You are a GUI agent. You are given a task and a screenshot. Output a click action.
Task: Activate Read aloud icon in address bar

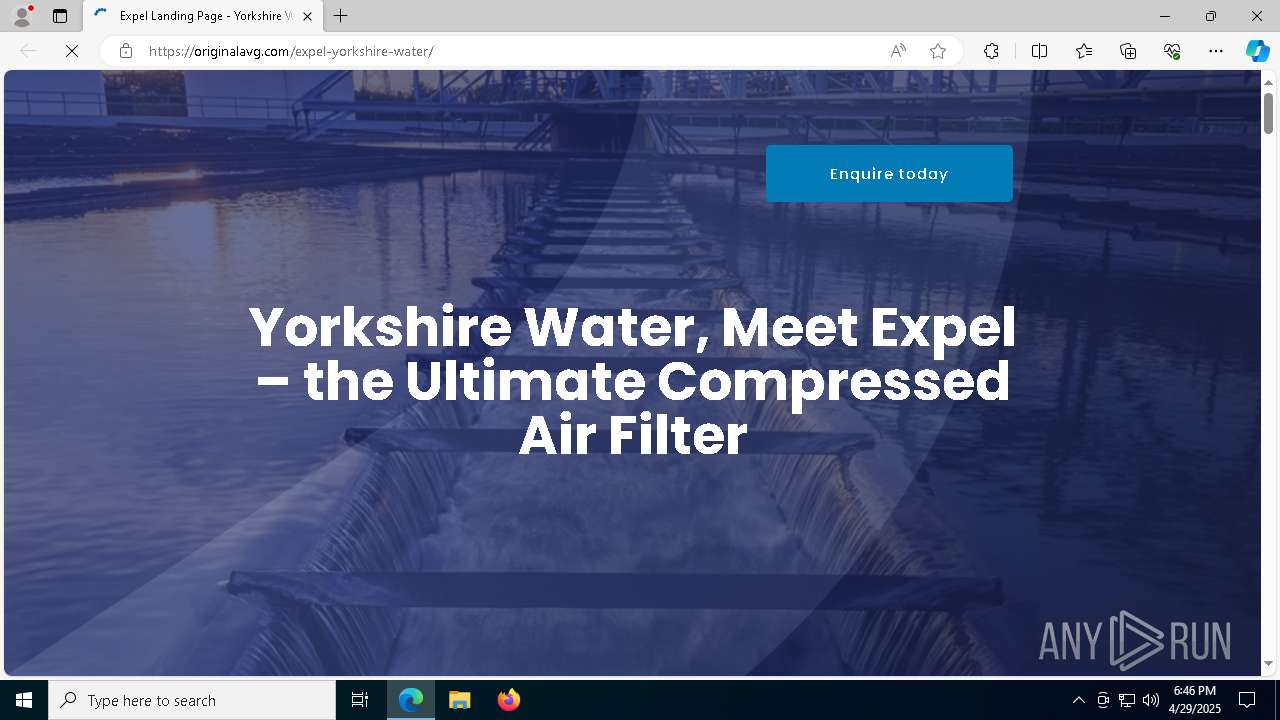pyautogui.click(x=898, y=51)
